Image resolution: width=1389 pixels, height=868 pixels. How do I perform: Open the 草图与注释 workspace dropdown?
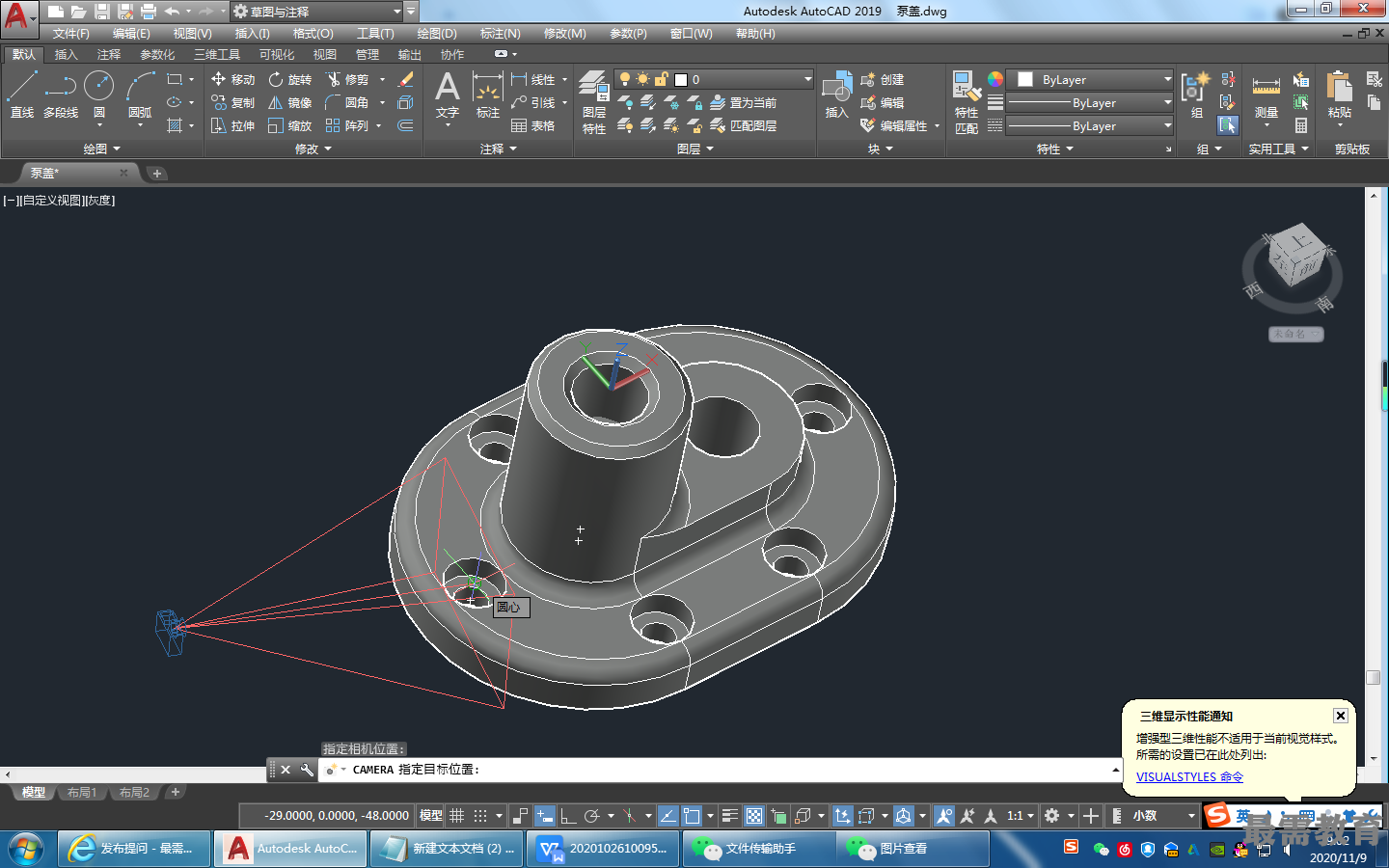316,12
